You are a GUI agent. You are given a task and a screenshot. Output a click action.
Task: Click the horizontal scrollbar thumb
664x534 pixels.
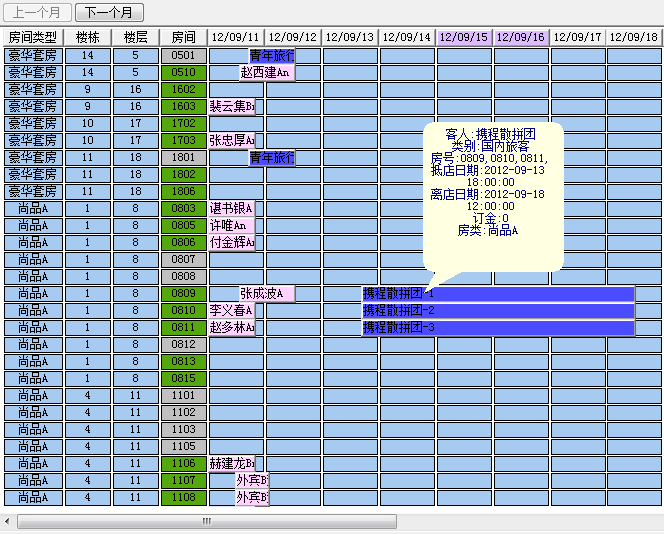tap(207, 521)
